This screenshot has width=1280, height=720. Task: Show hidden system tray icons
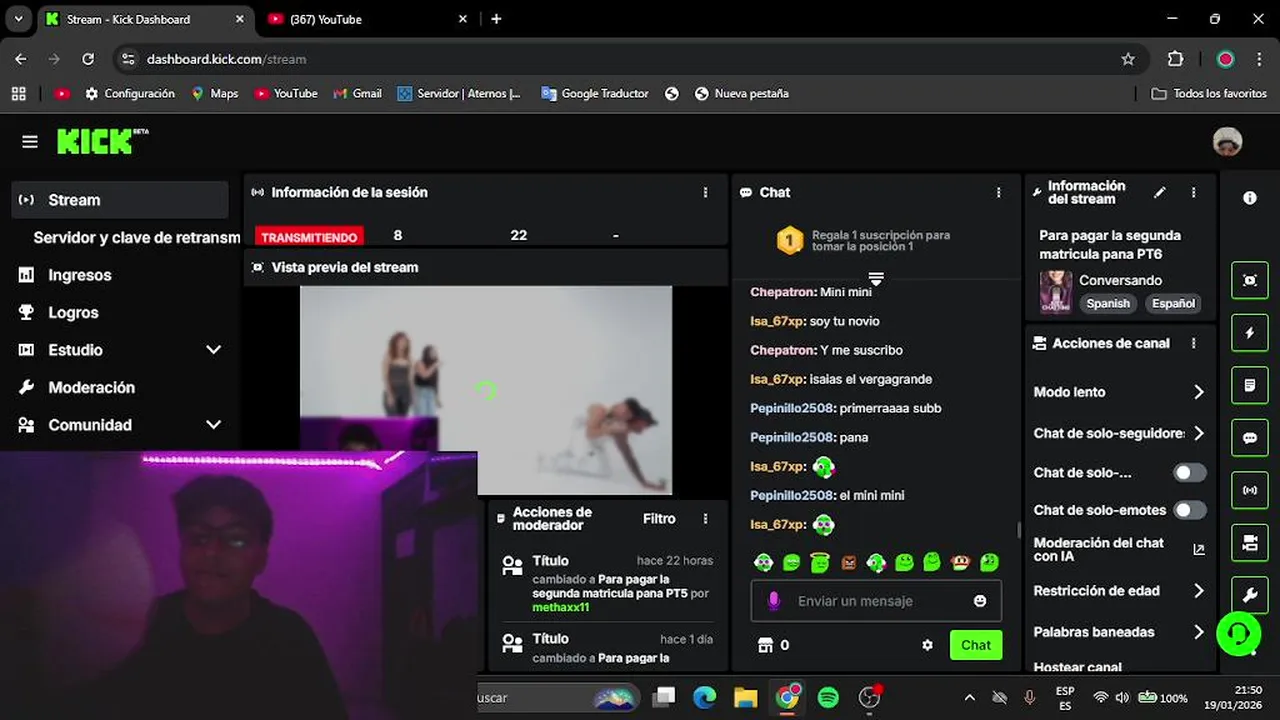click(969, 698)
